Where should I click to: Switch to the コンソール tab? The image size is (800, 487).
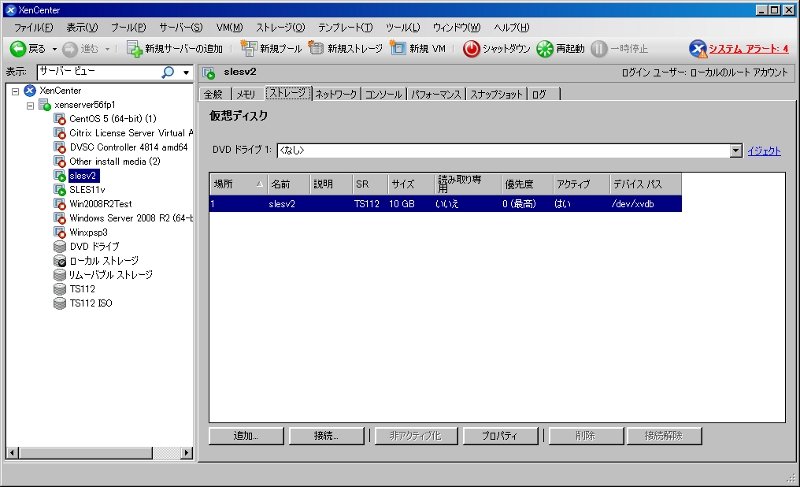click(384, 94)
